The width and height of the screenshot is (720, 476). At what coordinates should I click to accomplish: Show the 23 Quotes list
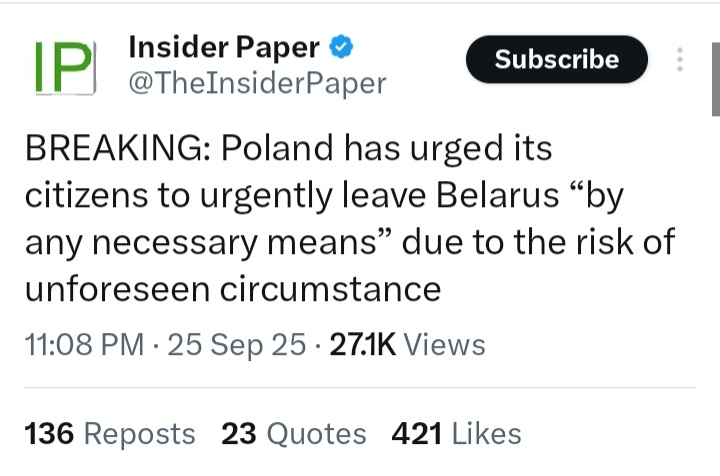click(x=294, y=433)
